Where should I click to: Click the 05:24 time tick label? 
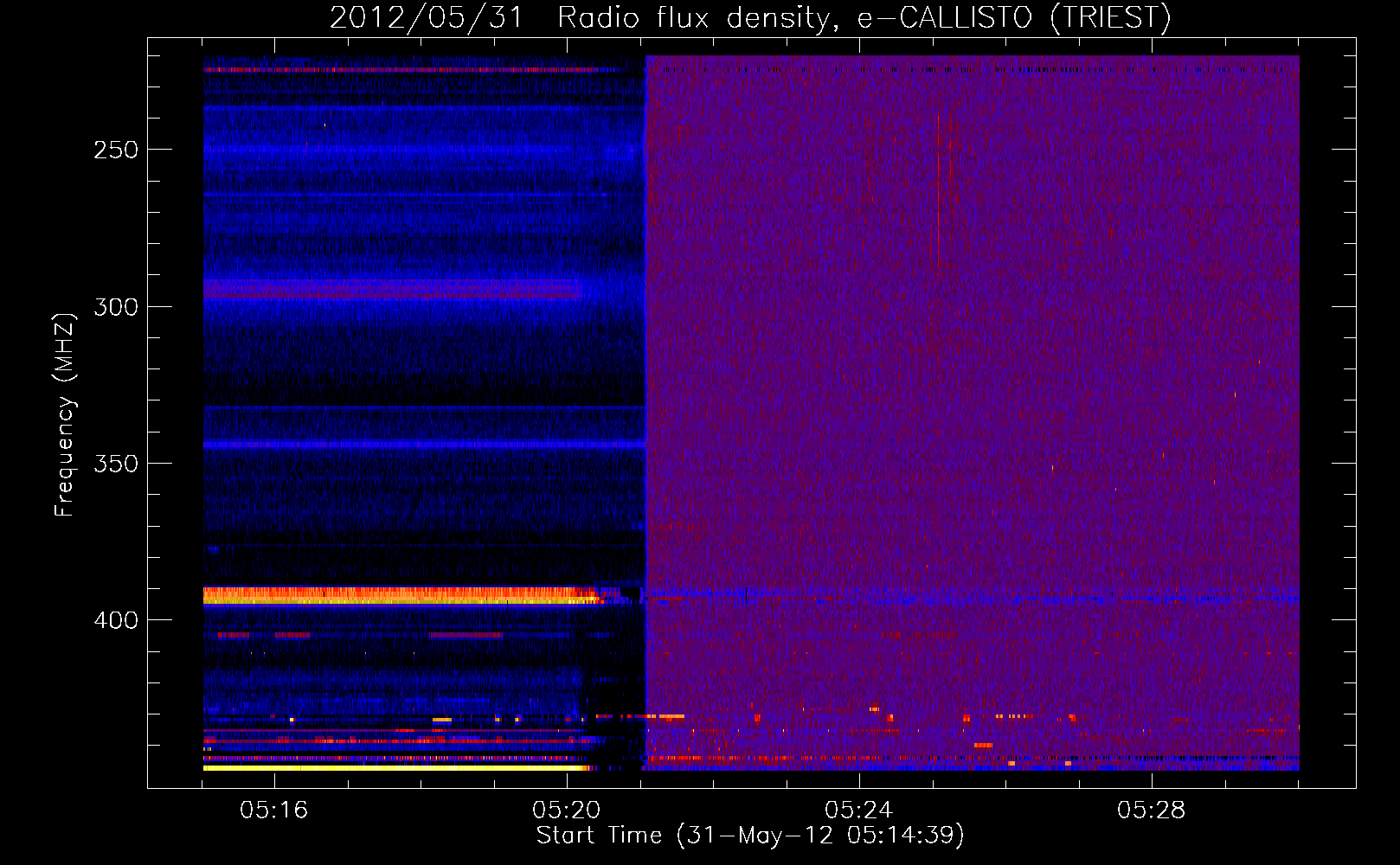click(859, 811)
